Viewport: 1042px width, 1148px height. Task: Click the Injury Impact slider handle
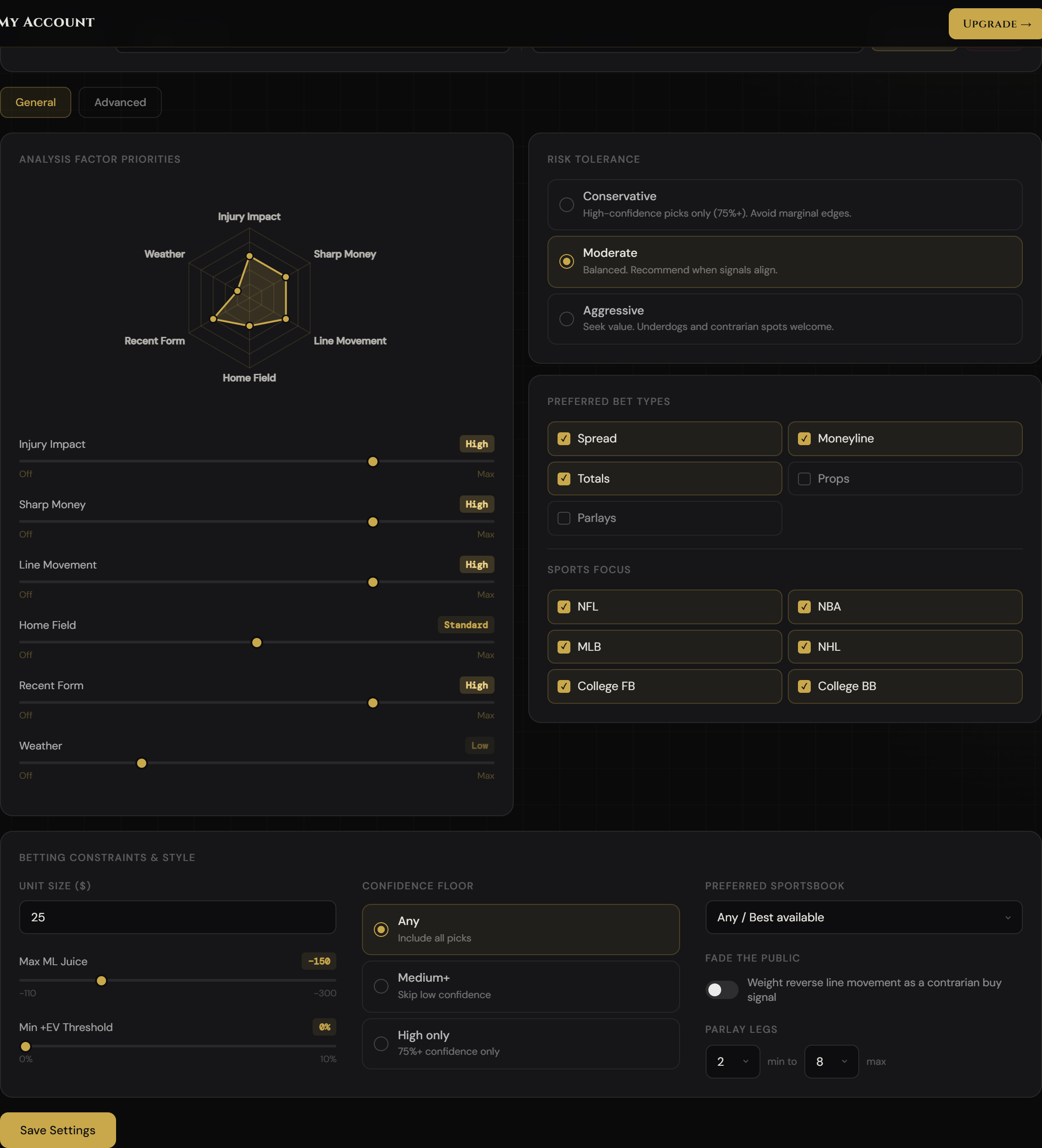(x=373, y=462)
